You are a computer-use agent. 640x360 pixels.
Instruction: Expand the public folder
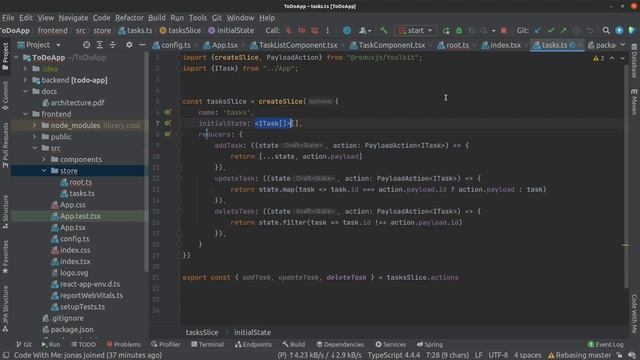coord(35,137)
